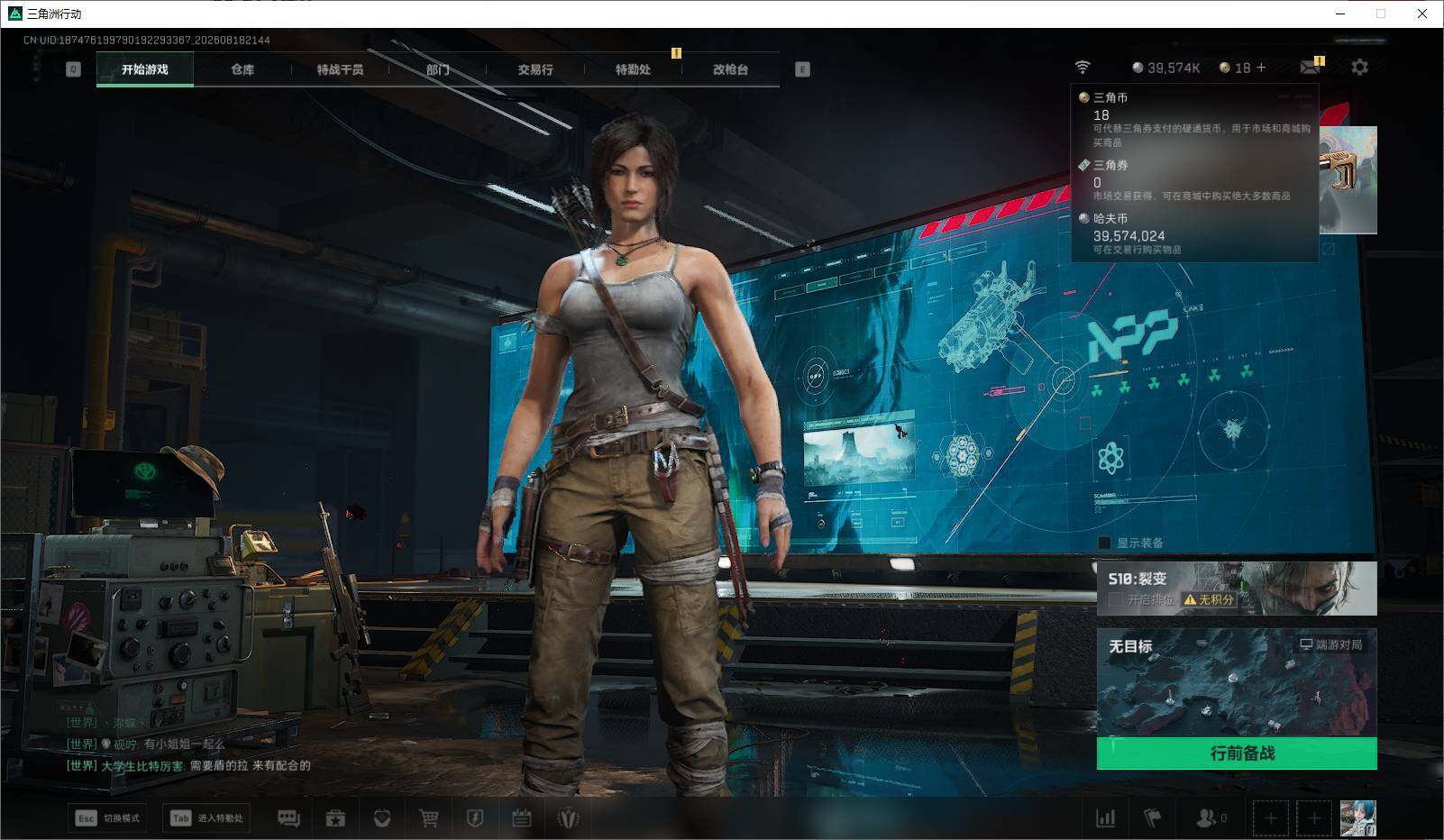
Task: Select the 开始游戏 tab
Action: [145, 69]
